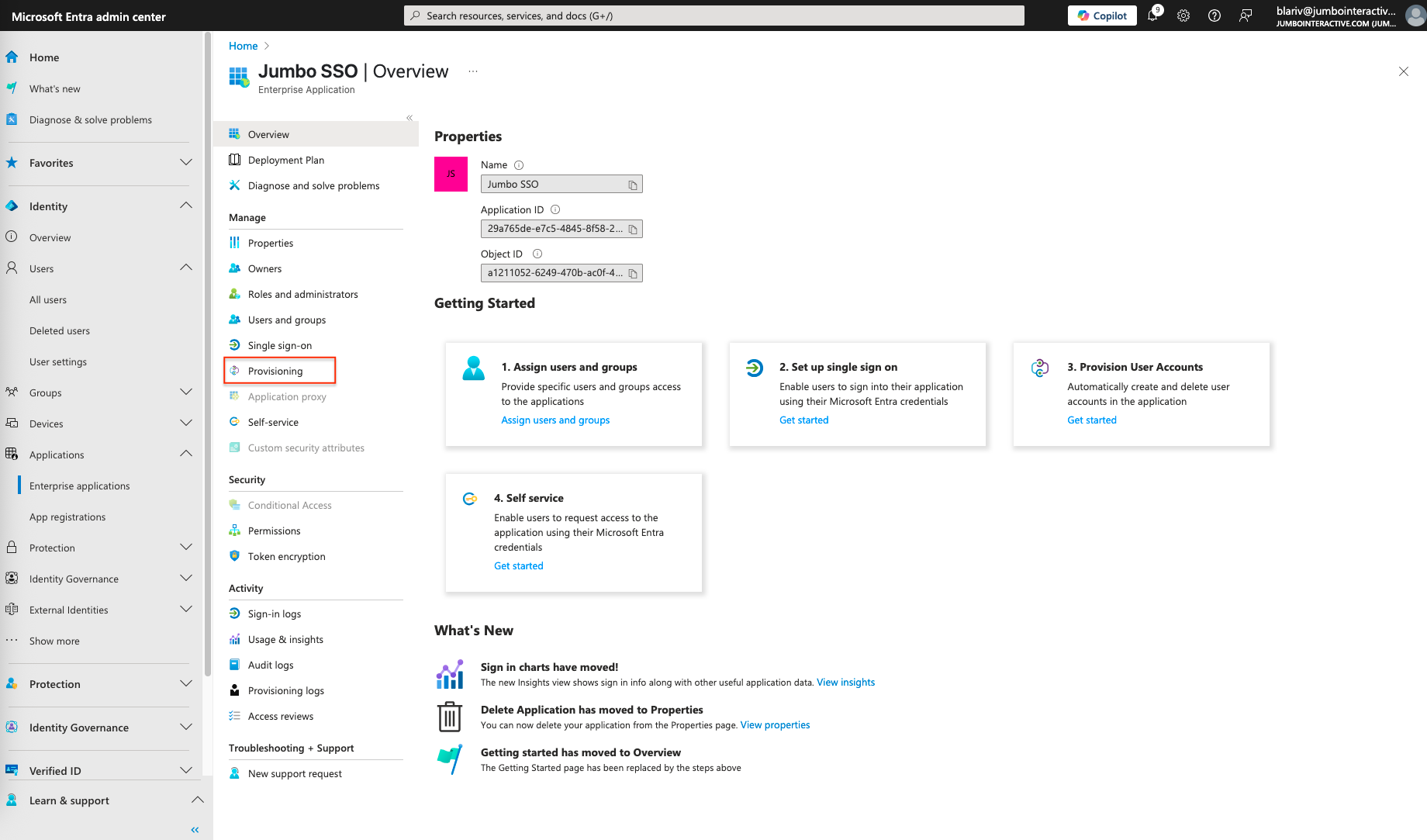Viewport: 1427px width, 840px height.
Task: Click Get started under Set up single sign on
Action: [803, 420]
